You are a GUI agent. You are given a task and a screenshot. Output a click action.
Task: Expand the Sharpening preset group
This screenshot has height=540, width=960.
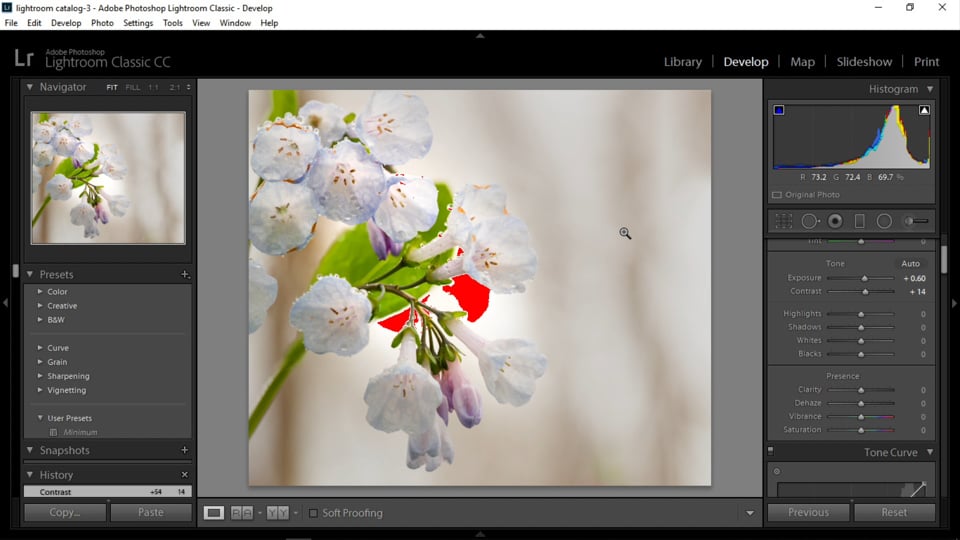(40, 376)
